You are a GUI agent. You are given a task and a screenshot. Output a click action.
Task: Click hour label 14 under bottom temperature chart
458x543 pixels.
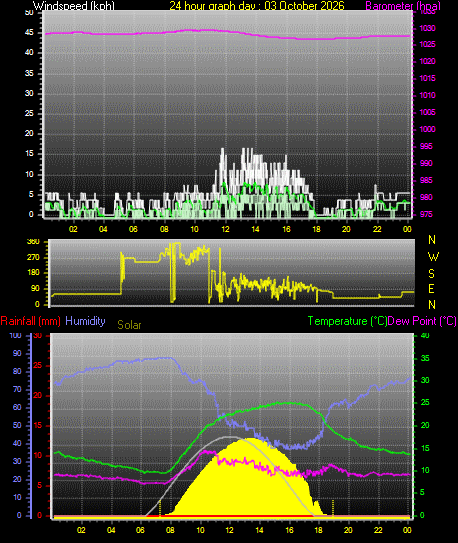pyautogui.click(x=259, y=530)
